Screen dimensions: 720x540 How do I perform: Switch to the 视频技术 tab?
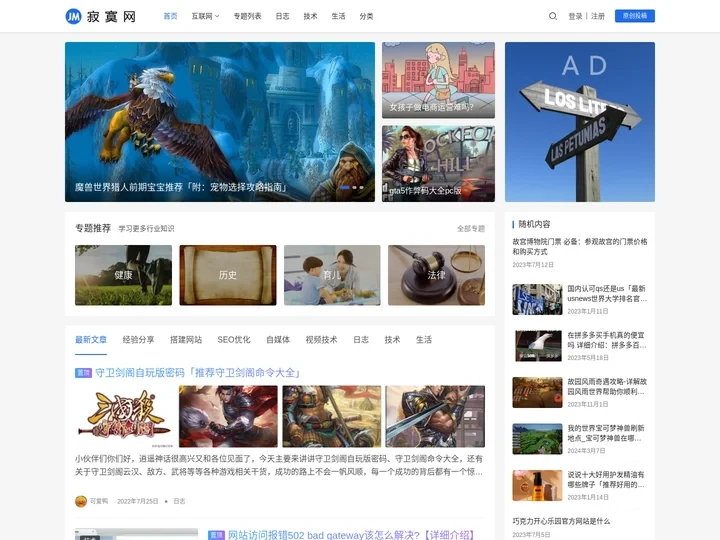click(321, 340)
